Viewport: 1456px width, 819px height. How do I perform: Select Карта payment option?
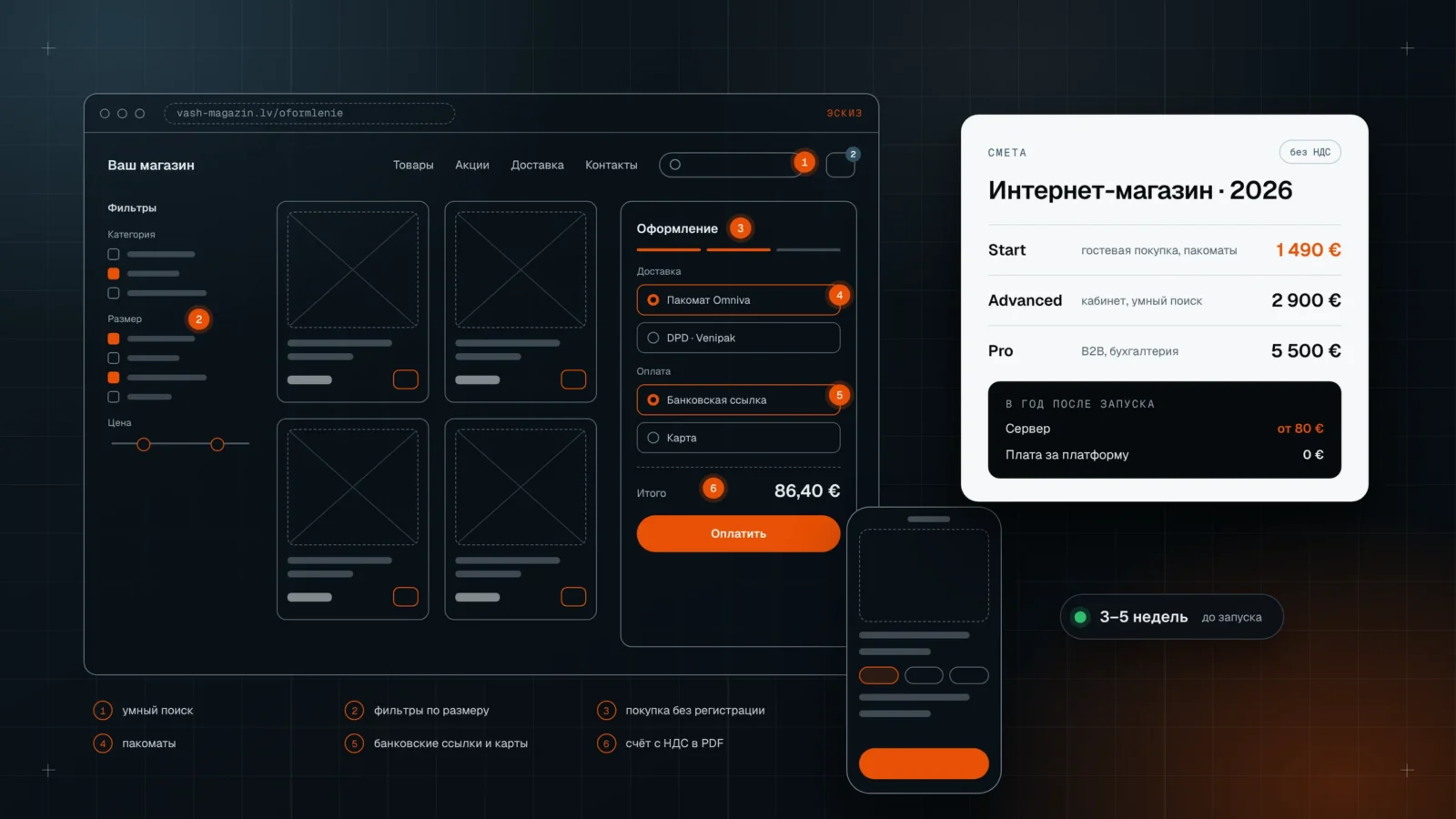(738, 438)
